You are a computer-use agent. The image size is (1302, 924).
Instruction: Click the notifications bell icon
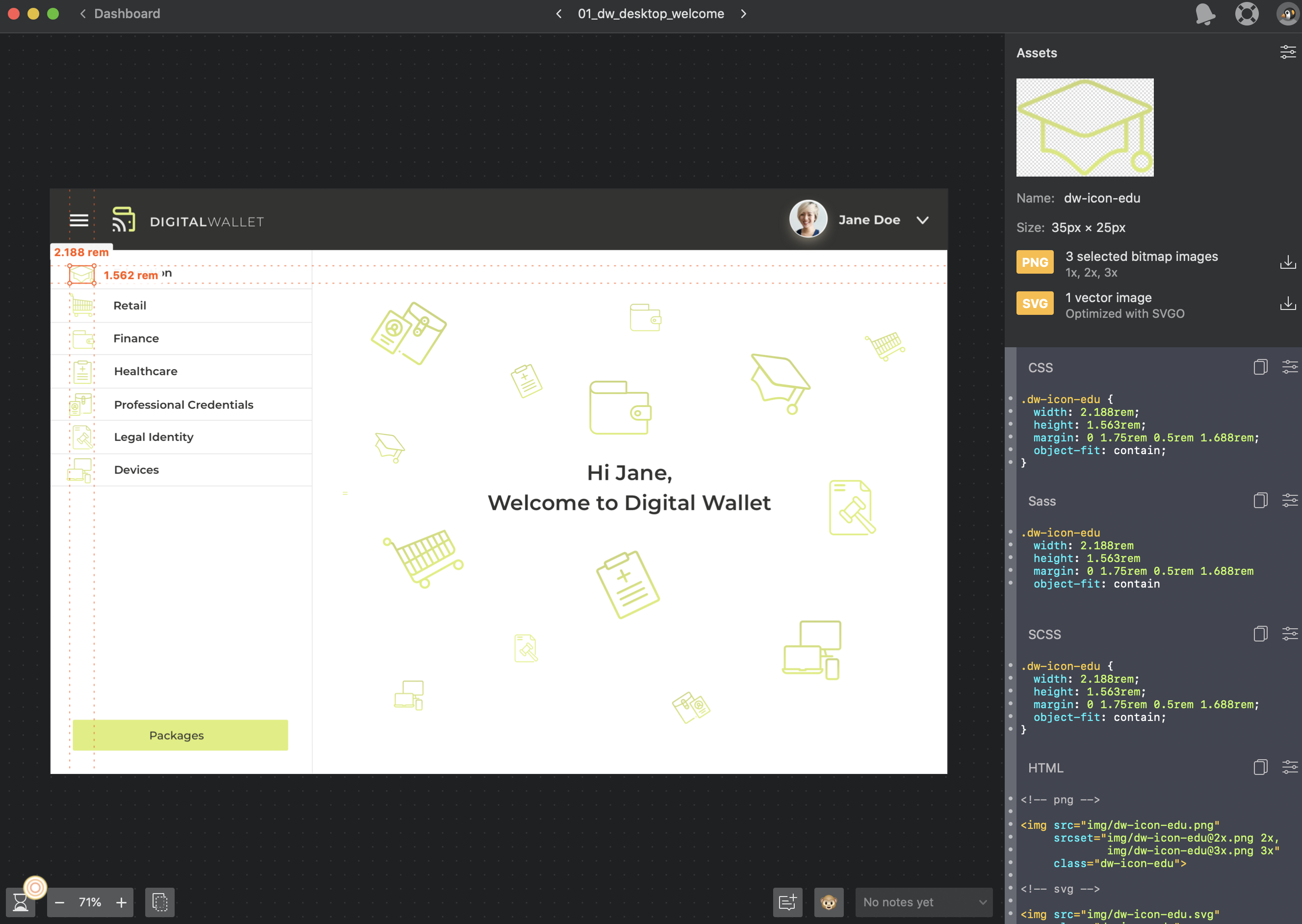tap(1205, 14)
